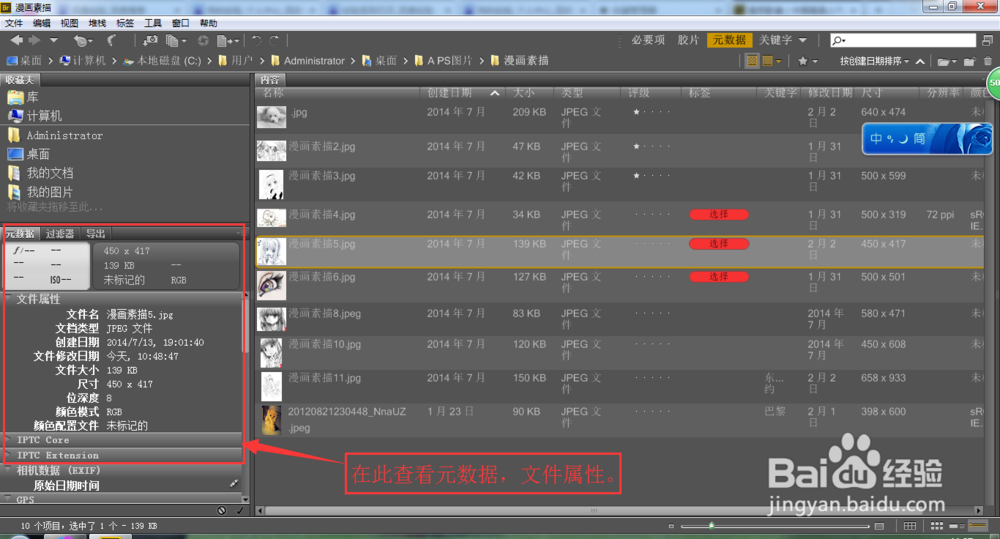This screenshot has height=539, width=1000.
Task: Switch to 胶片 workspace
Action: point(688,40)
